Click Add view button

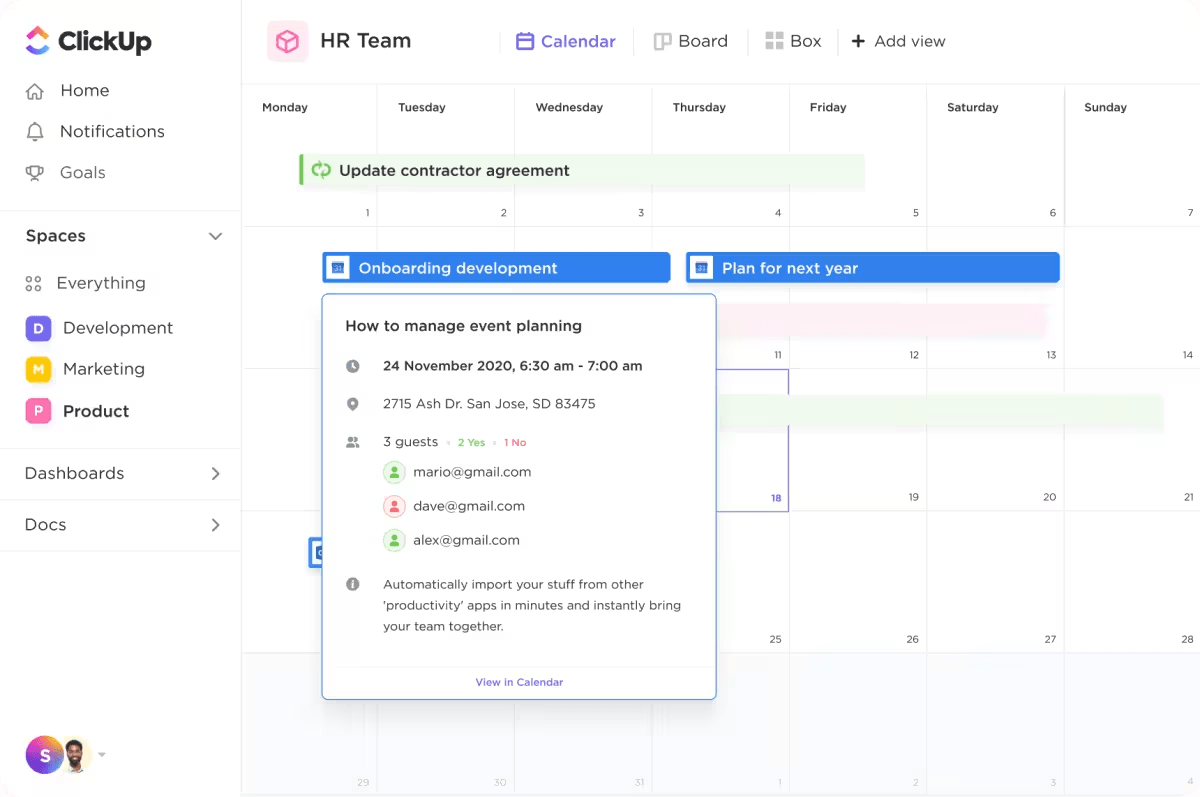tap(898, 41)
